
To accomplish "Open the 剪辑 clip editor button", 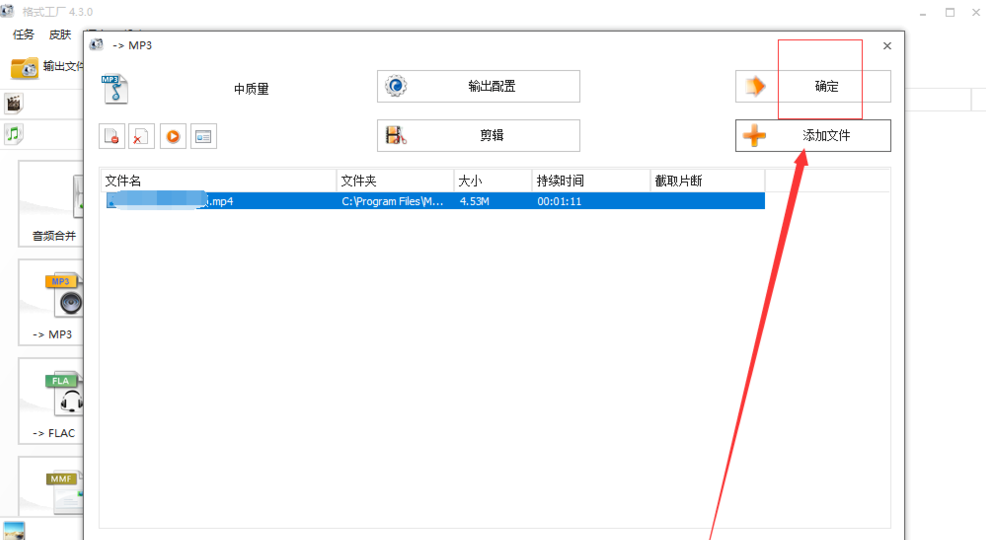I will pyautogui.click(x=479, y=135).
